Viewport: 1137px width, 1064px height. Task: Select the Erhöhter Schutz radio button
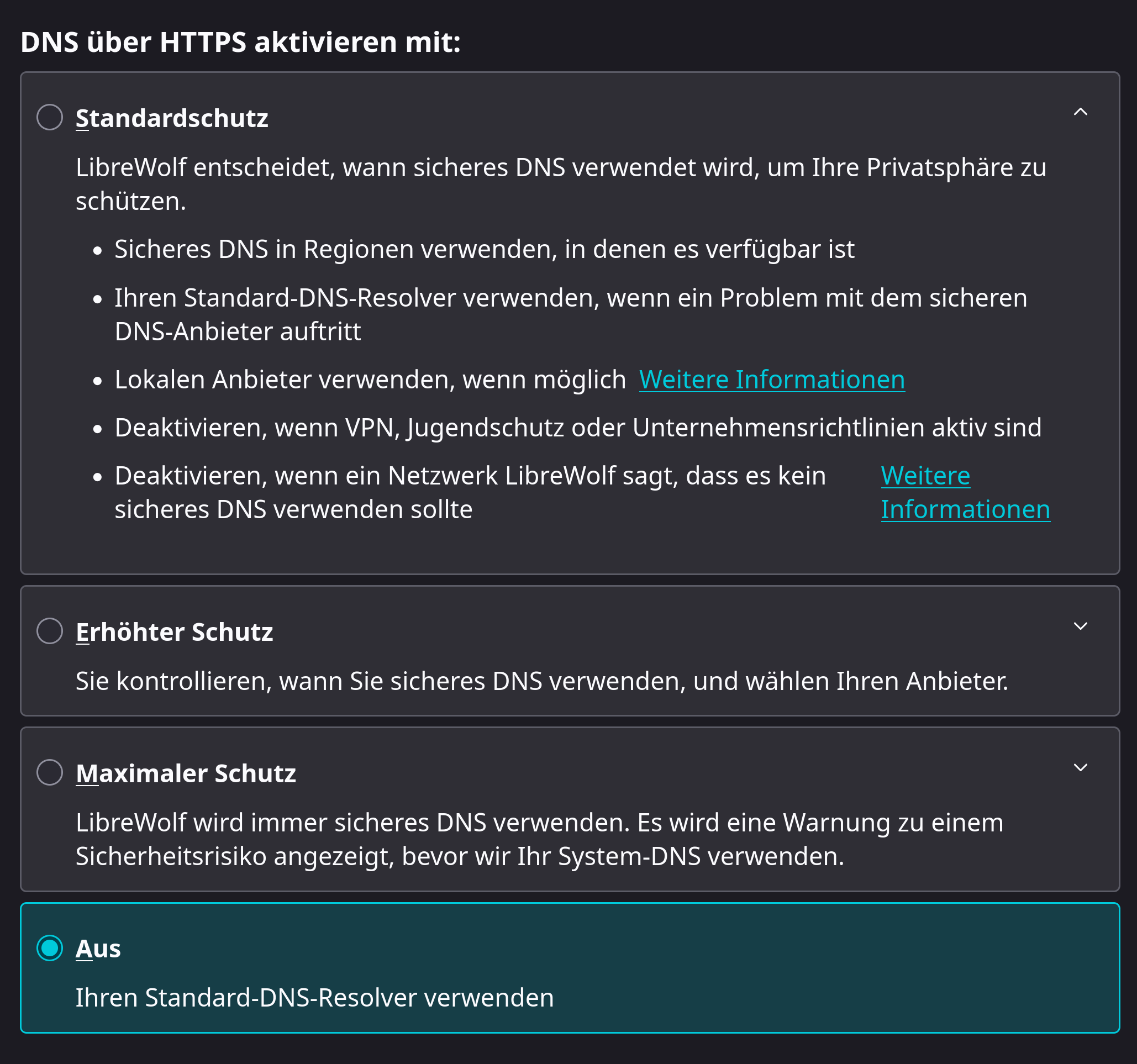coord(50,631)
